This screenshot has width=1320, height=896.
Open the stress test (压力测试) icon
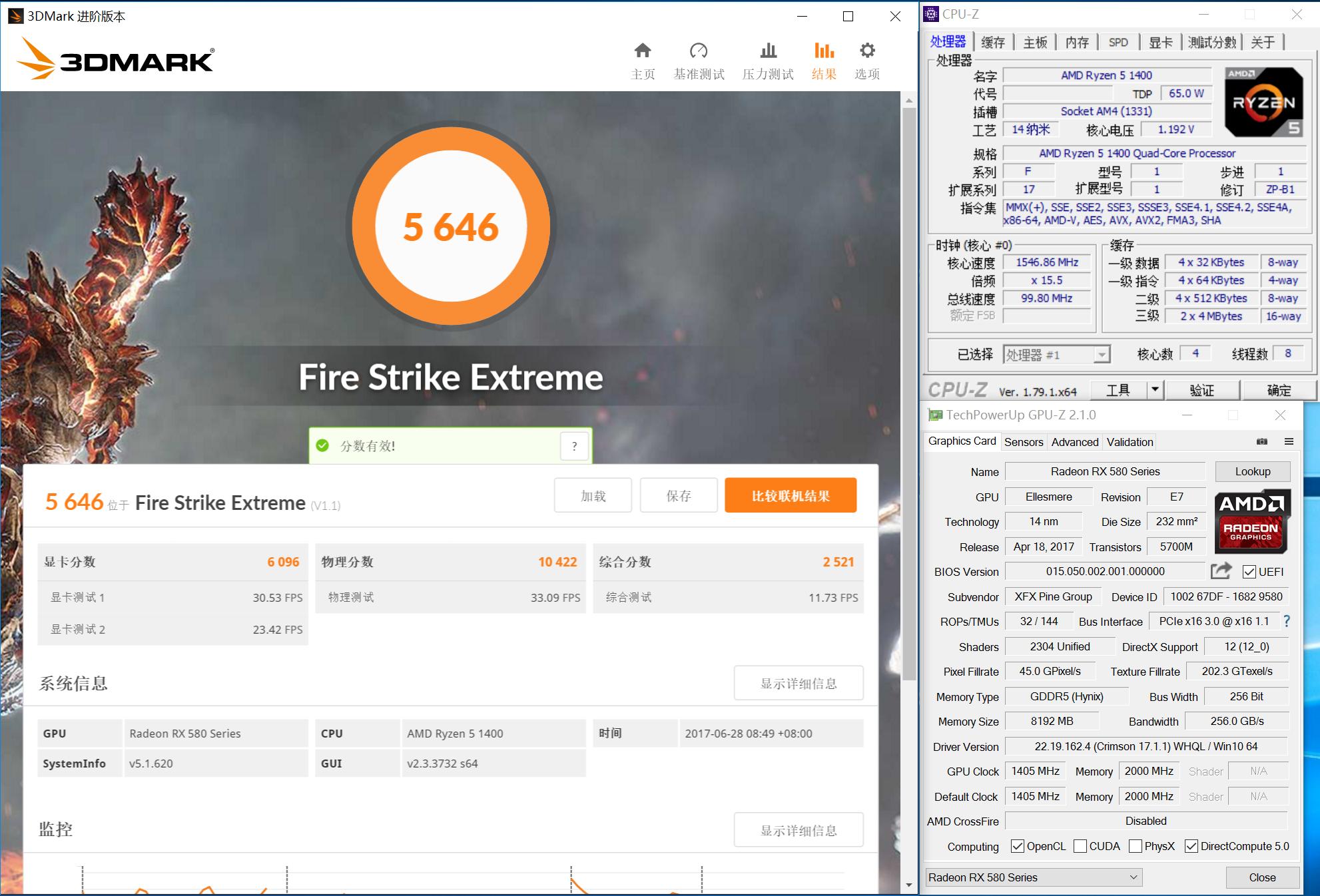click(x=768, y=51)
